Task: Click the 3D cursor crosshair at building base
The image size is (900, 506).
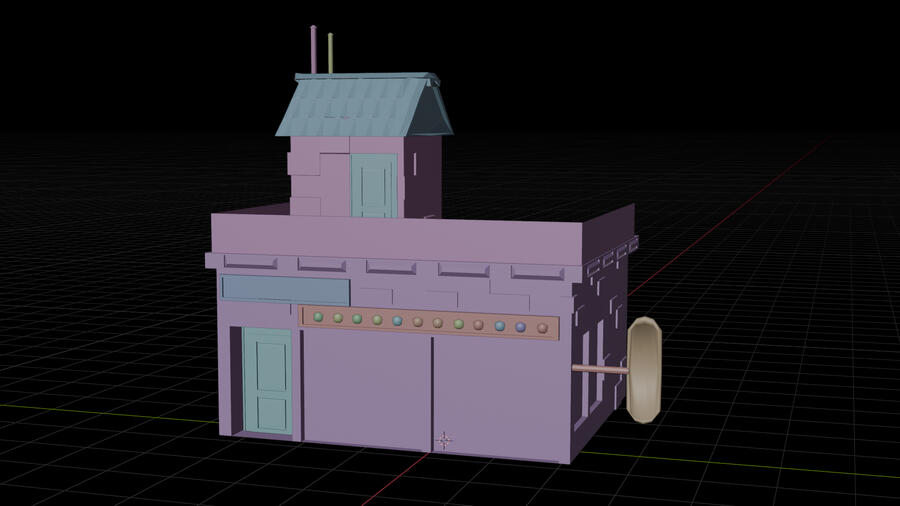Action: click(x=444, y=440)
